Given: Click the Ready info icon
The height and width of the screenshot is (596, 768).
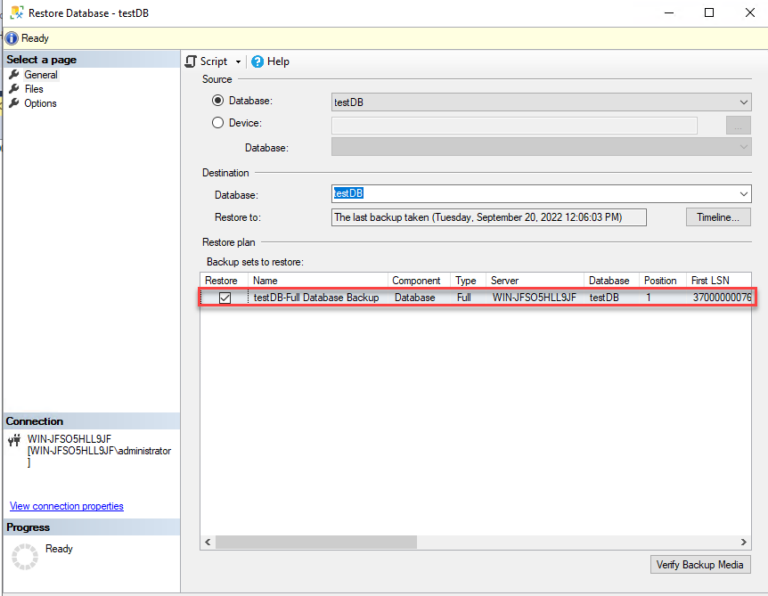Looking at the screenshot, I should pos(11,38).
